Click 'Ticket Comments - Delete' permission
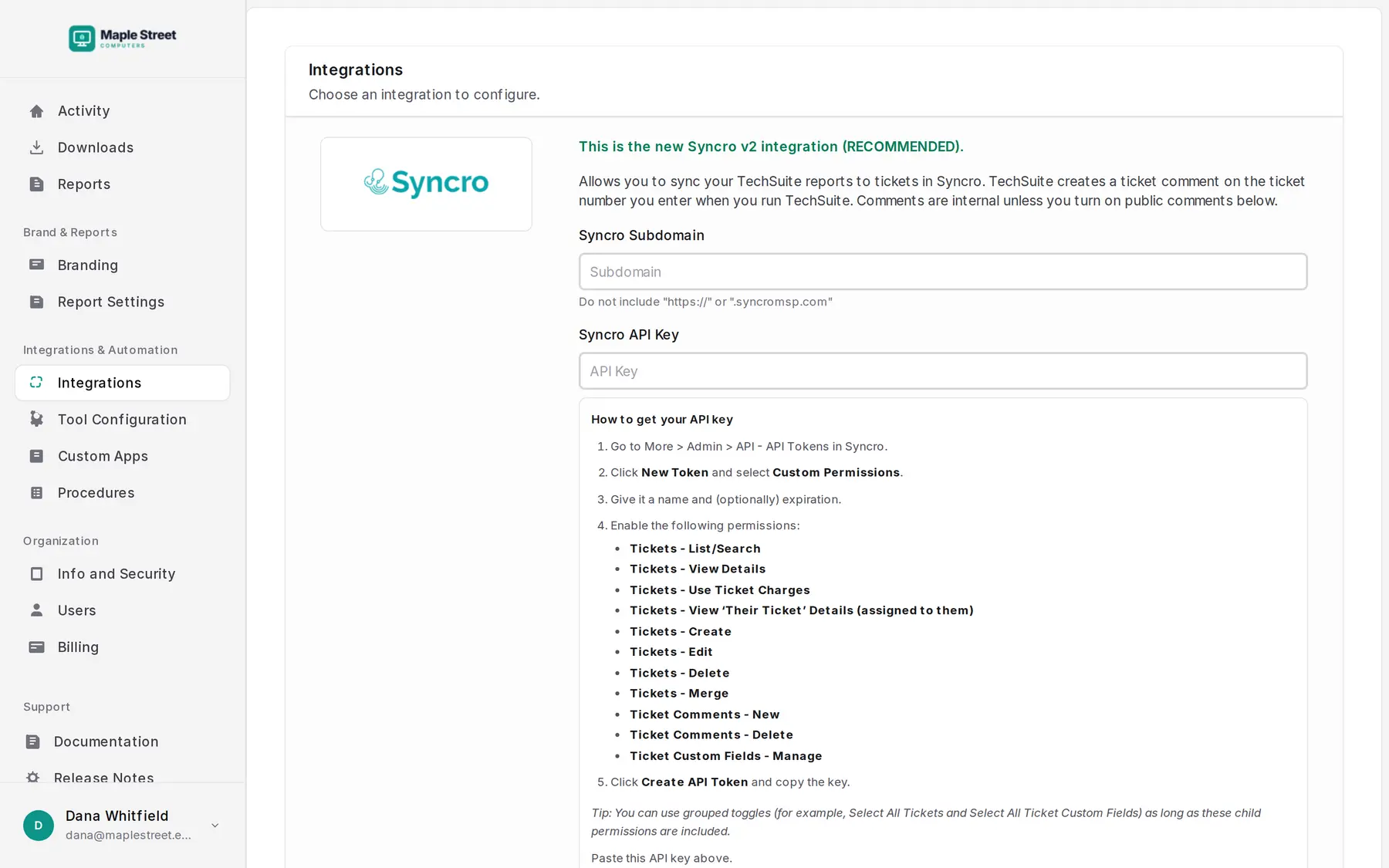This screenshot has height=868, width=1389. [x=711, y=735]
